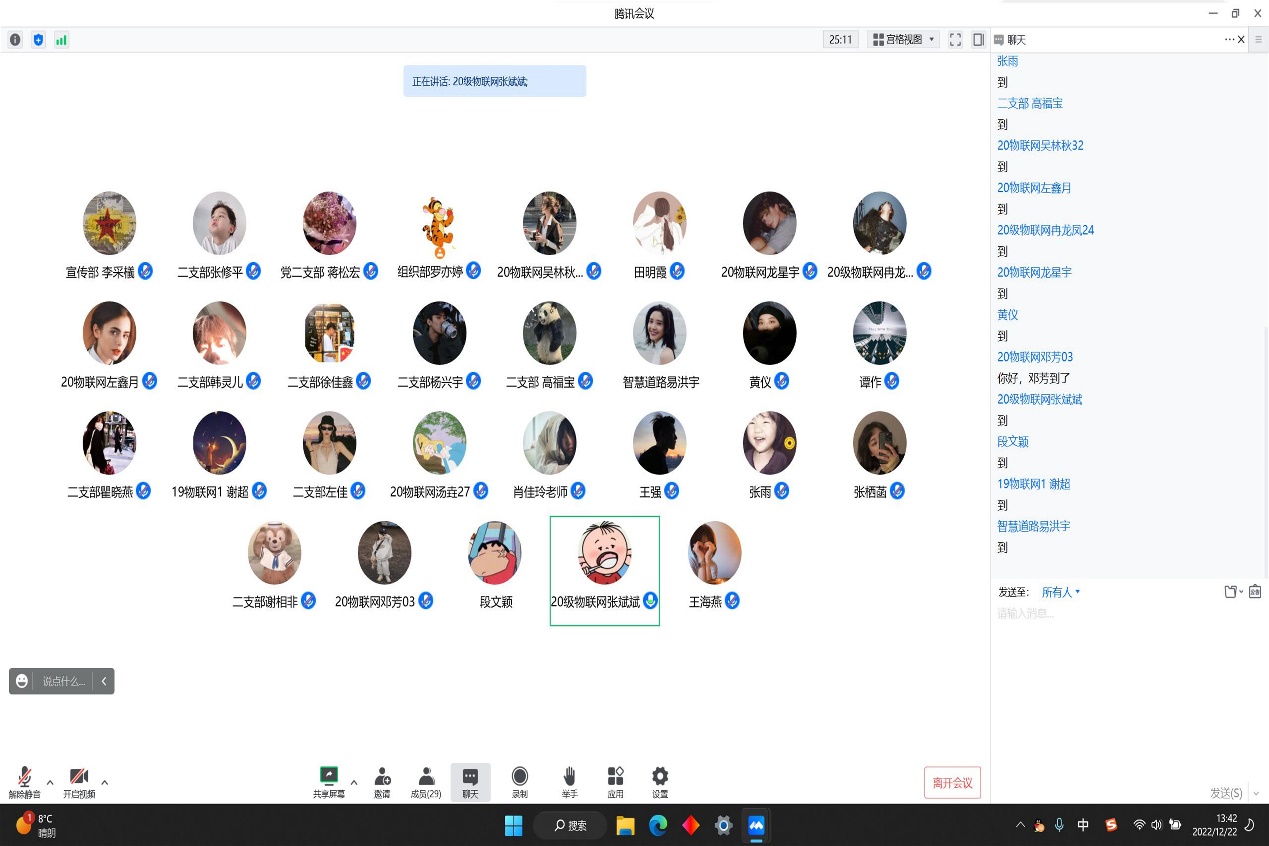Turn on camera with 开启视频
Screen dimensions: 1269x846
coord(79,780)
